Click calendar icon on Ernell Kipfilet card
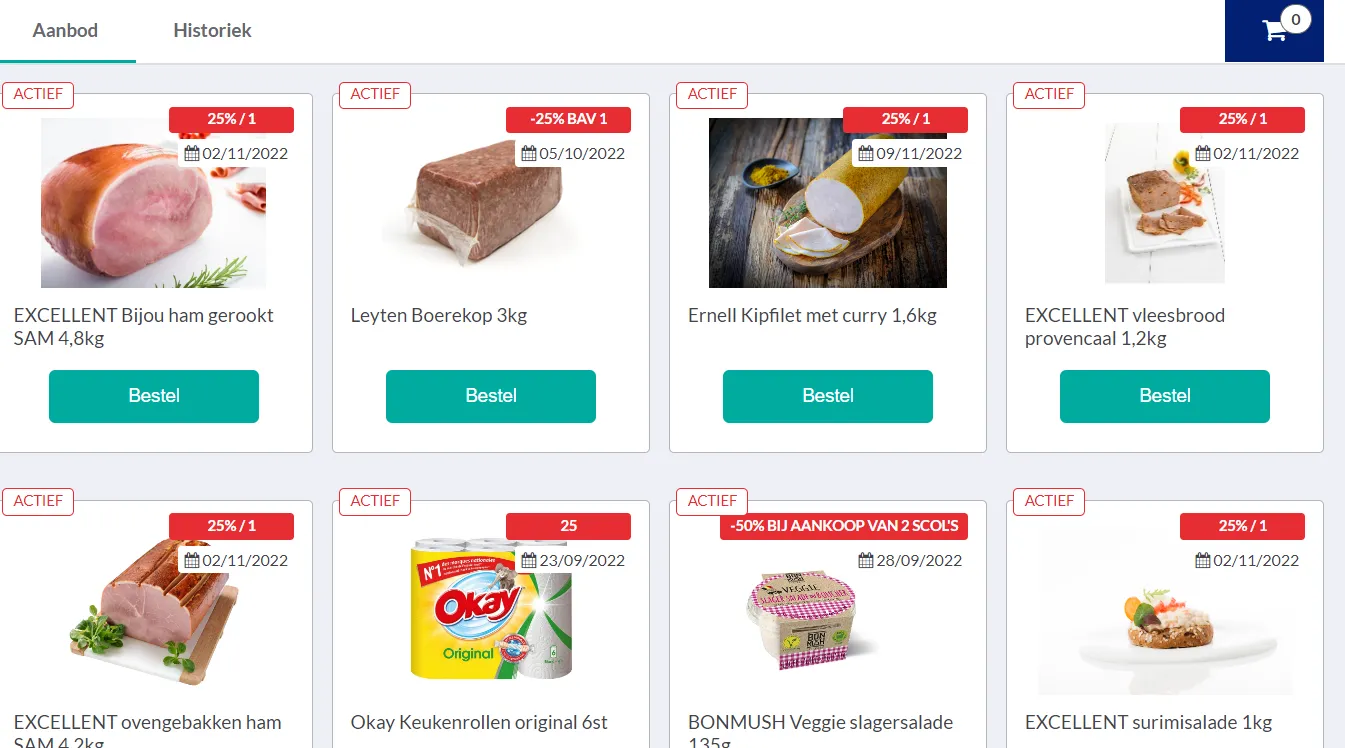This screenshot has height=748, width=1345. (x=866, y=154)
